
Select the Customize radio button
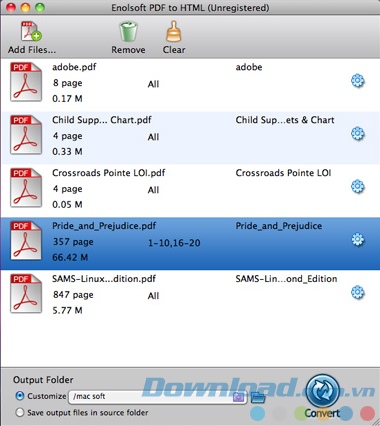click(x=20, y=396)
